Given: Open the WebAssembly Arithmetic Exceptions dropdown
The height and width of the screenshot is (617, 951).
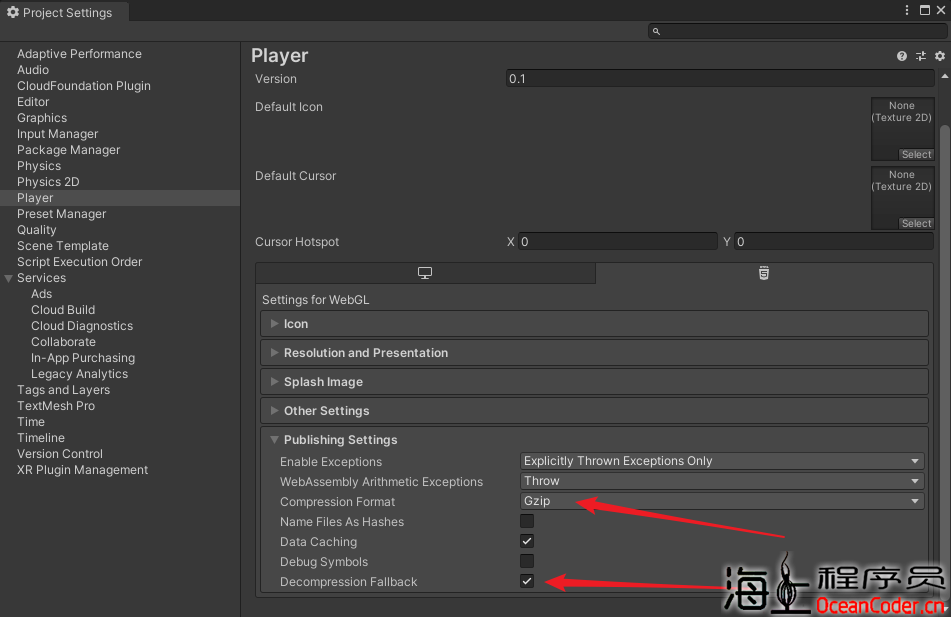Looking at the screenshot, I should point(722,481).
